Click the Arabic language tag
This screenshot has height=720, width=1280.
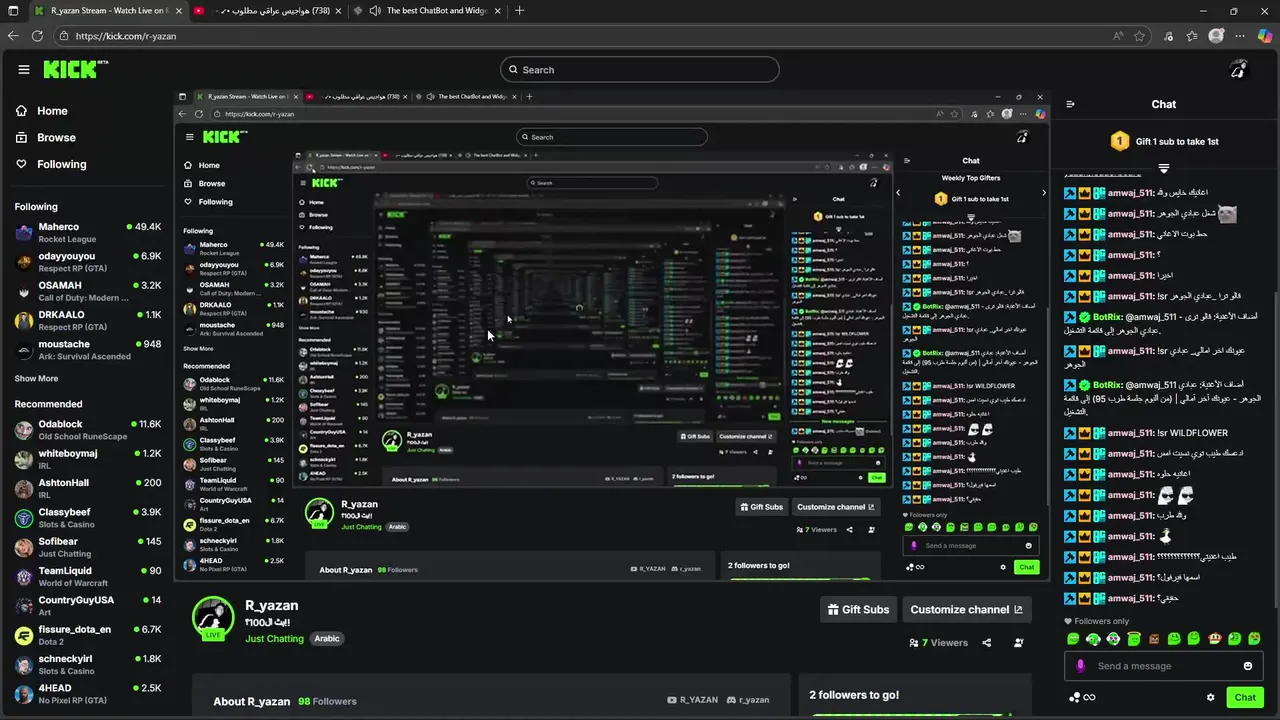pyautogui.click(x=327, y=639)
